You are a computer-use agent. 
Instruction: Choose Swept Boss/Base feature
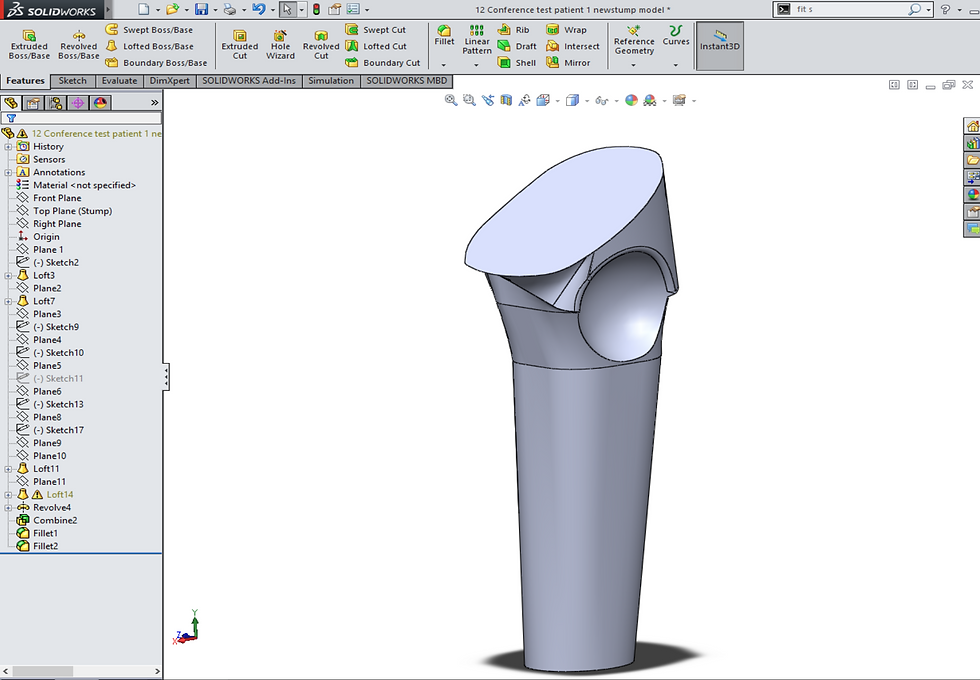pyautogui.click(x=149, y=29)
